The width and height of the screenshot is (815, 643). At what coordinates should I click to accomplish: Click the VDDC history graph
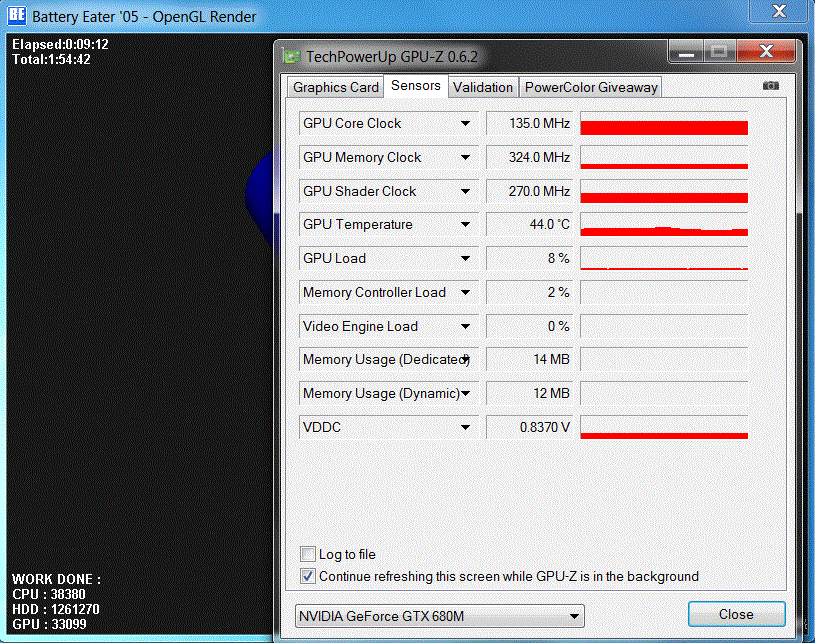pyautogui.click(x=664, y=427)
